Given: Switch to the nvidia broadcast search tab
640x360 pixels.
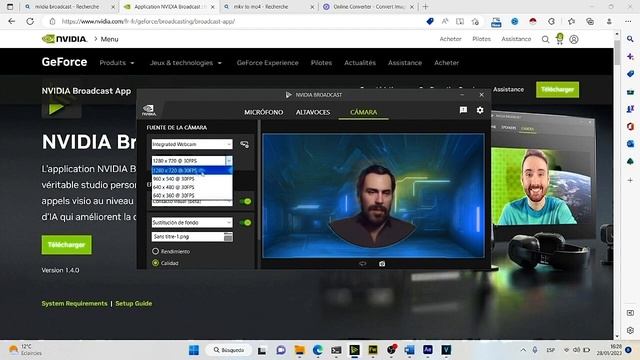Looking at the screenshot, I should pos(68,7).
